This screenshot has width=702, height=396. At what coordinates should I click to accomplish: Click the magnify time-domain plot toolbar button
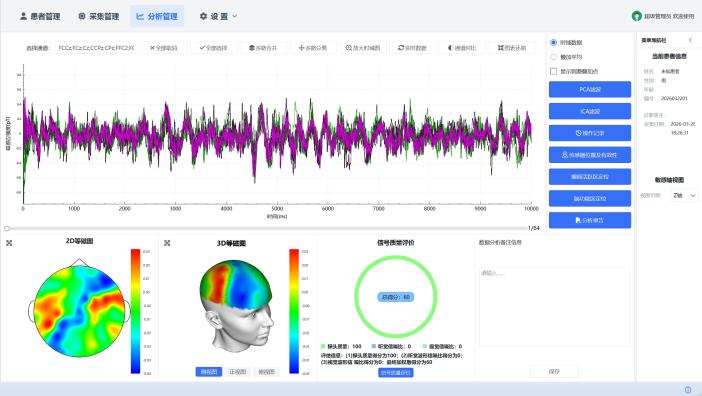(363, 48)
